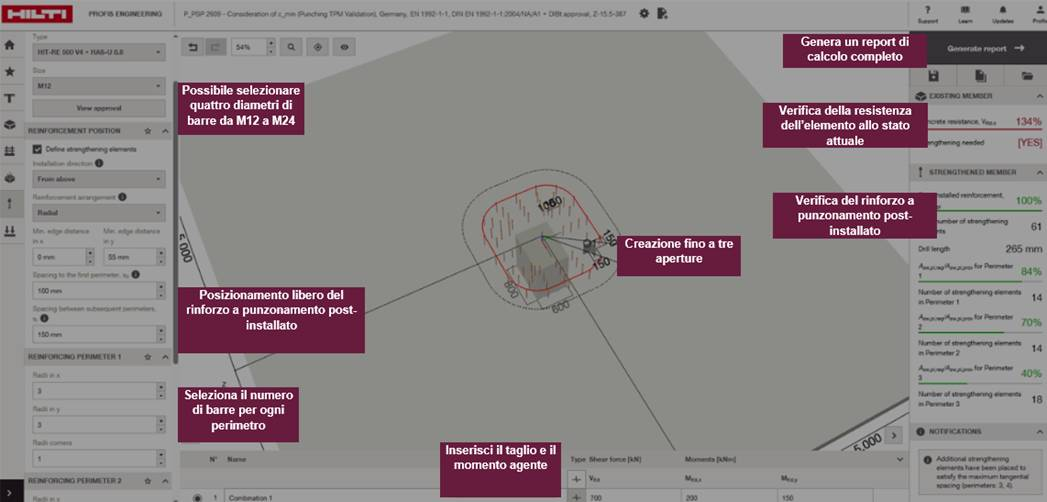
Task: Click info icon beside Spacing to first perimeter
Action: pos(136,274)
